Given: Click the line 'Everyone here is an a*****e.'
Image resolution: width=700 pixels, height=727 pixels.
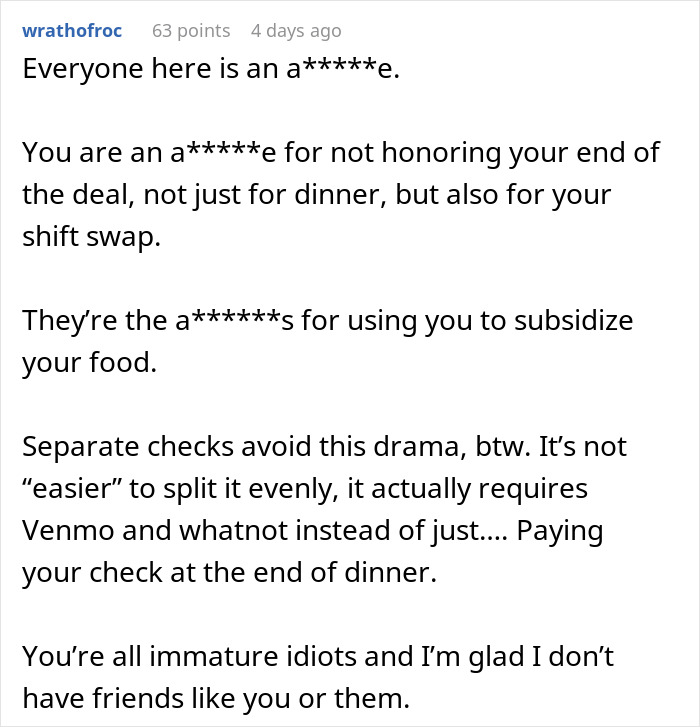Looking at the screenshot, I should 211,69.
